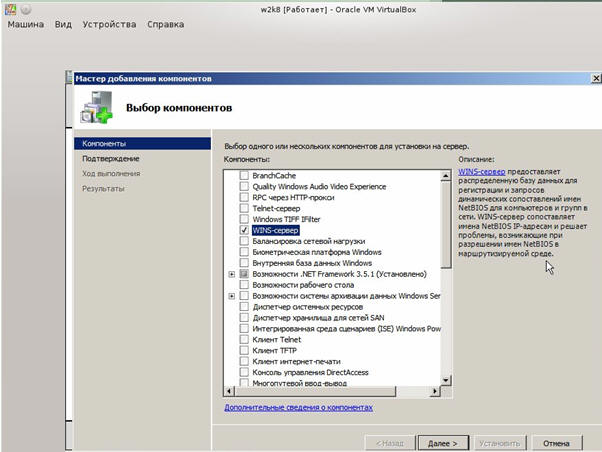This screenshot has height=452, width=602.
Task: Check Quality Windows Audio Video Experience
Action: click(244, 187)
